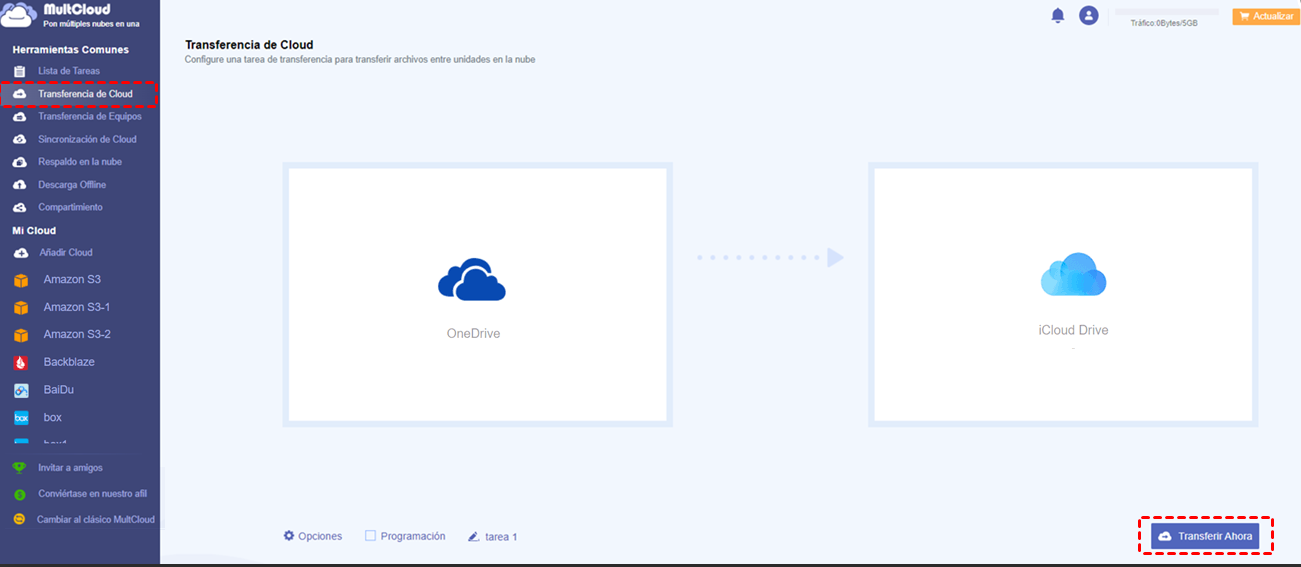1301x567 pixels.
Task: Click the Amazon S3 cube icon
Action: [x=21, y=280]
